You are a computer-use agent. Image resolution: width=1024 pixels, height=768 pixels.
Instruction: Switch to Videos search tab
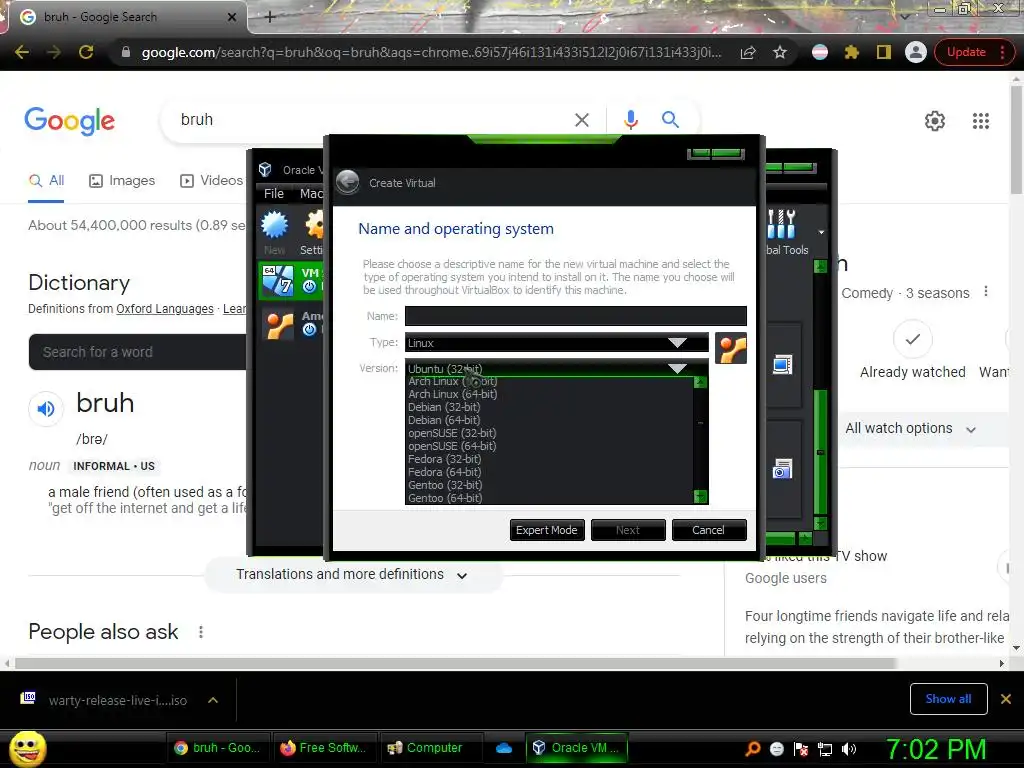[x=212, y=180]
